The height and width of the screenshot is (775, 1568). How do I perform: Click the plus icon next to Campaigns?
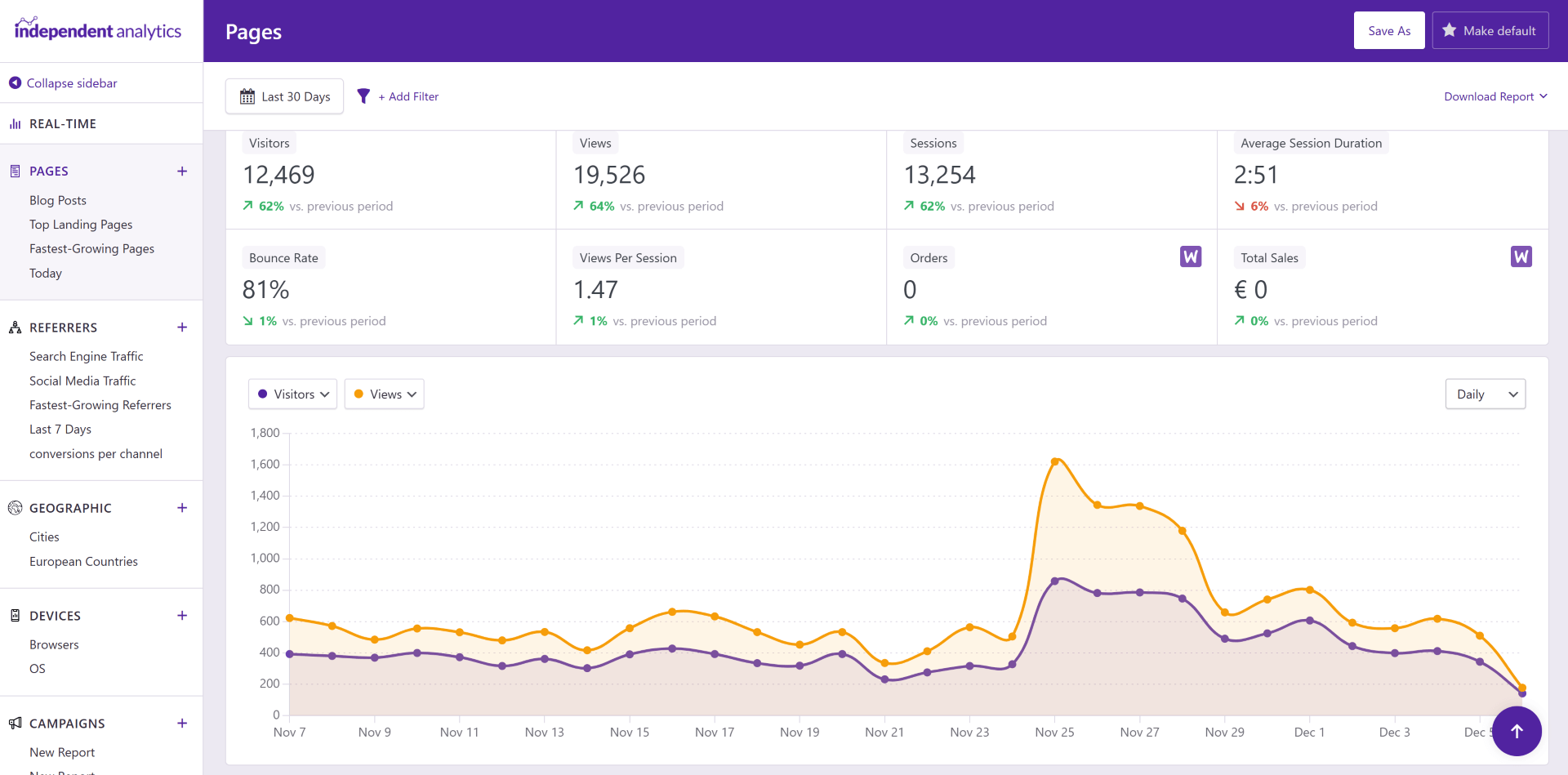click(x=182, y=724)
